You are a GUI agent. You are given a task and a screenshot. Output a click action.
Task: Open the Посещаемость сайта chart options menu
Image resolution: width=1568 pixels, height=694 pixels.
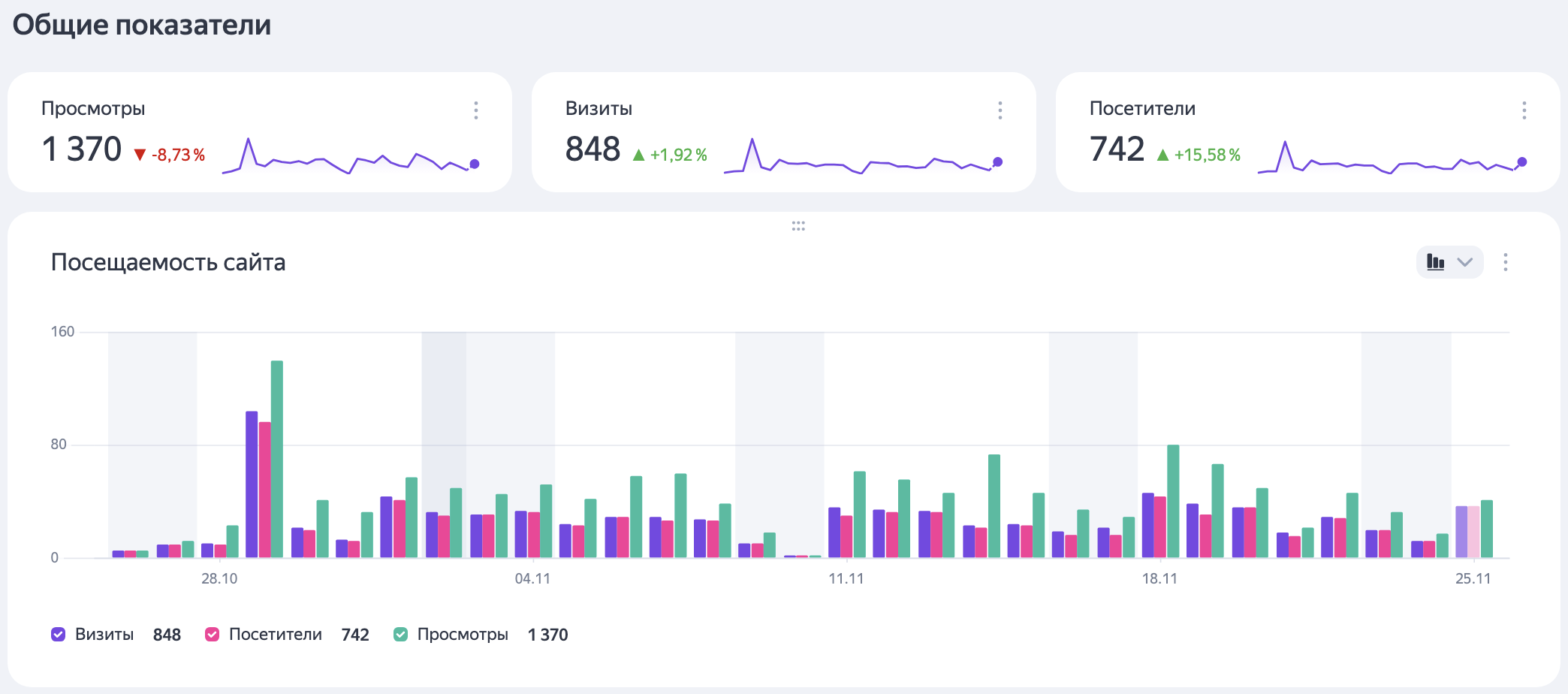1505,262
